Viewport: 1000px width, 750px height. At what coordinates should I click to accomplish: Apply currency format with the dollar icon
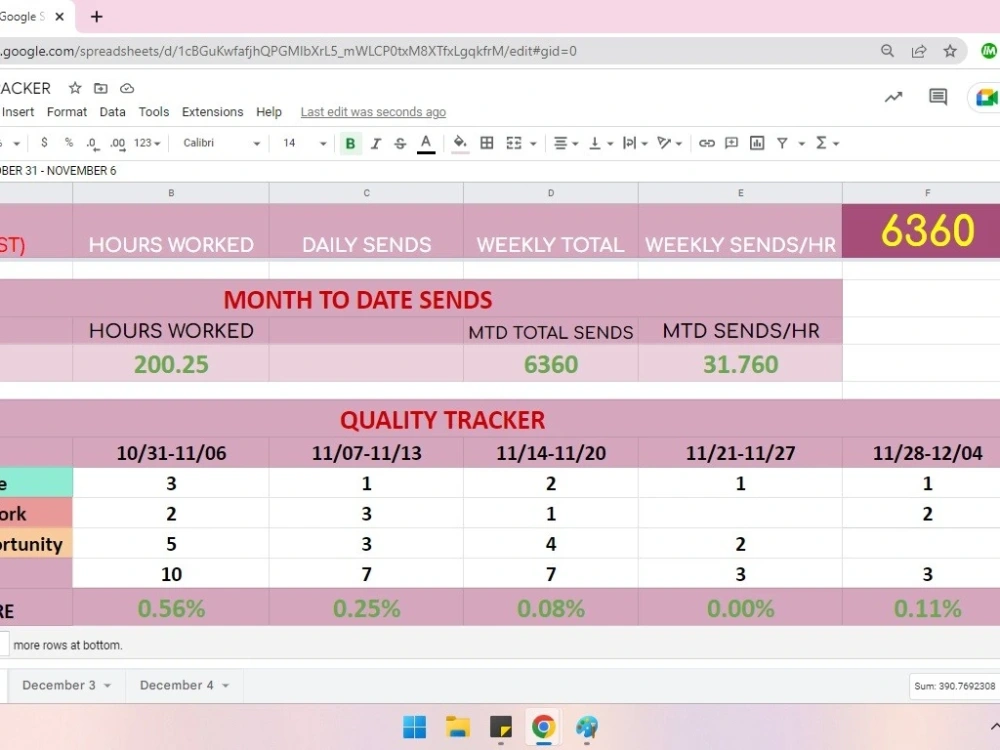click(44, 143)
